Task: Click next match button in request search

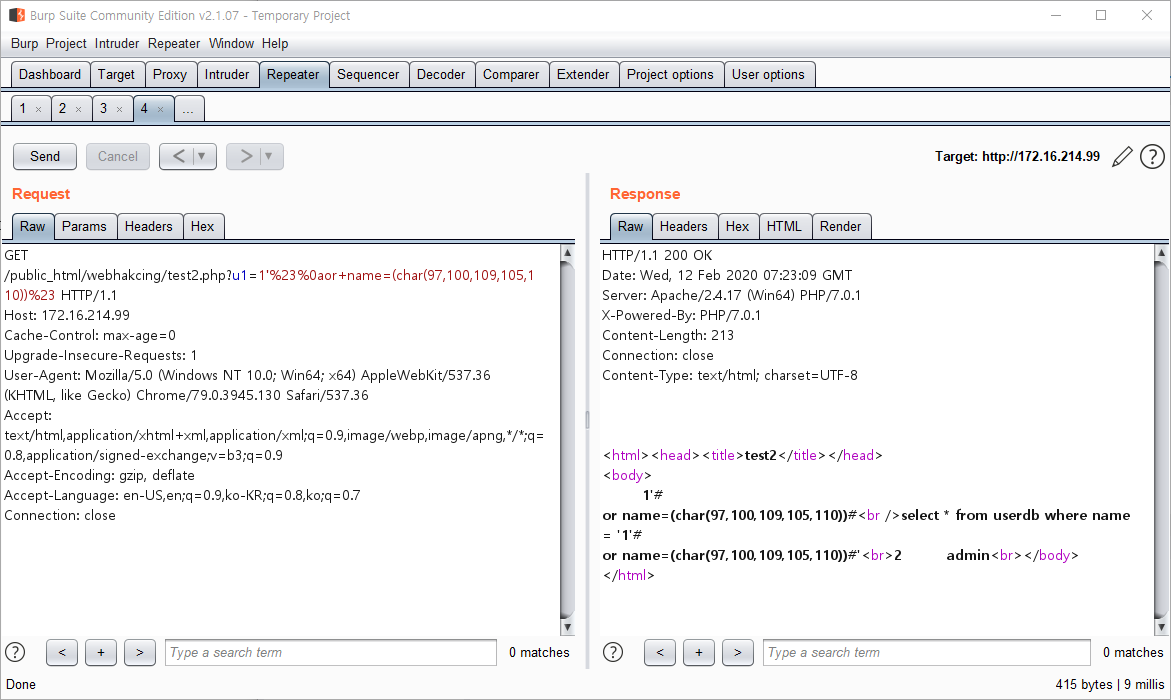Action: (x=140, y=652)
